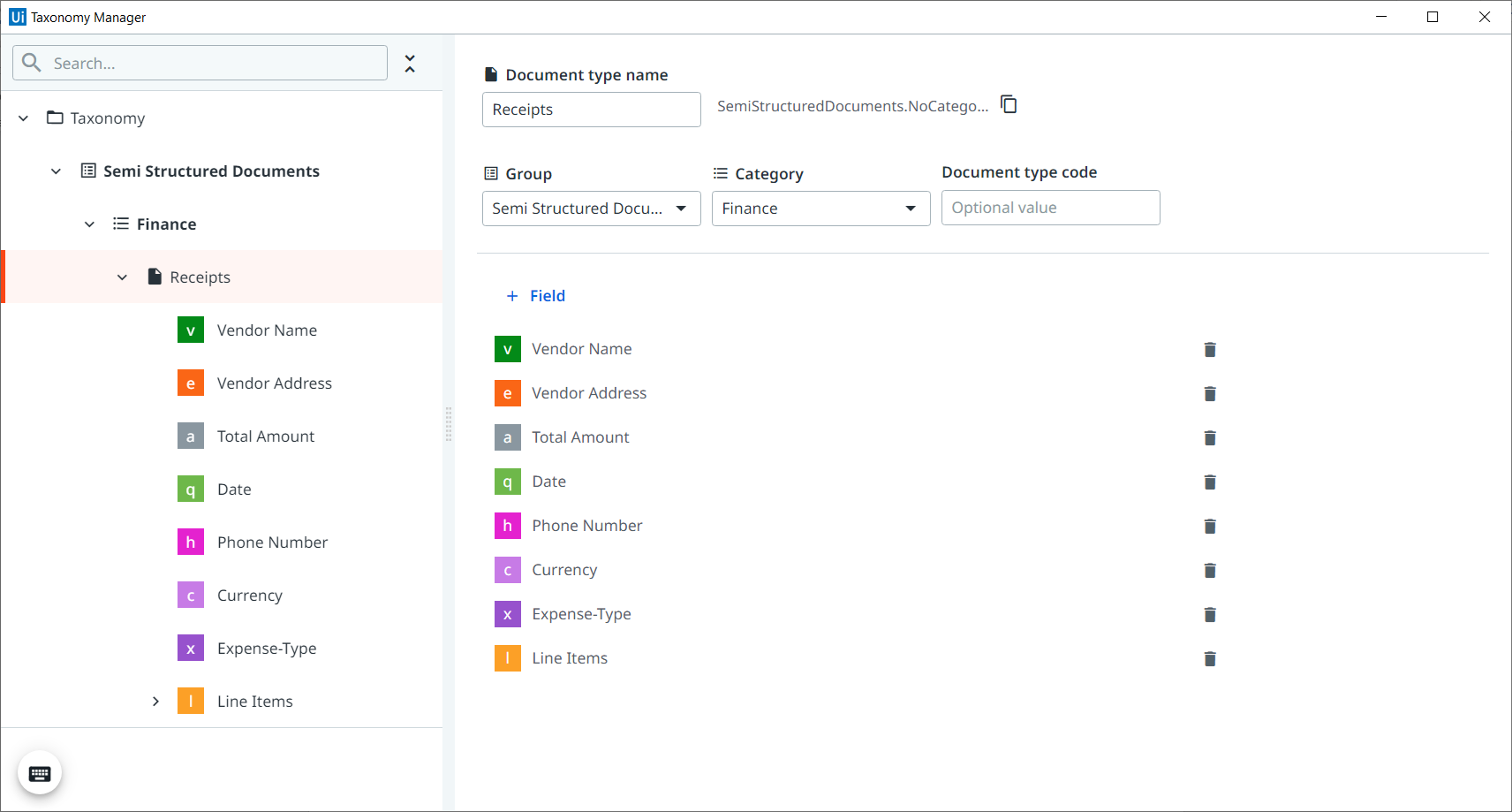This screenshot has height=812, width=1512.
Task: Select Date field in the tree
Action: pos(234,489)
